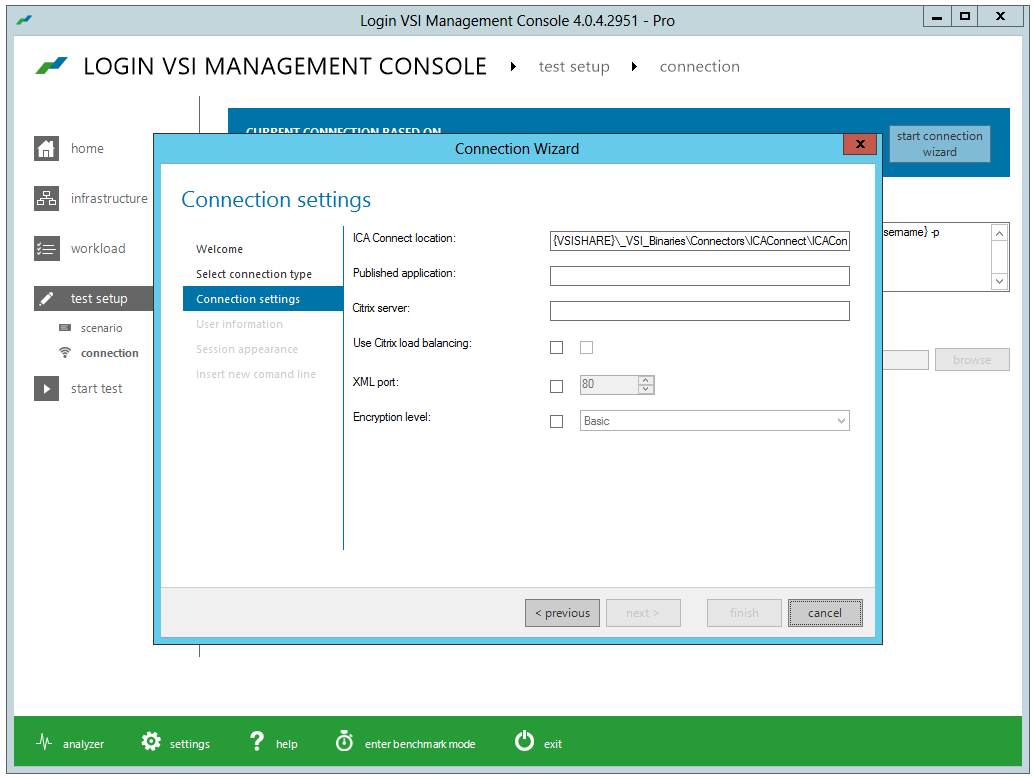Go to Select connection type step
Image resolution: width=1034 pixels, height=779 pixels.
tap(254, 274)
